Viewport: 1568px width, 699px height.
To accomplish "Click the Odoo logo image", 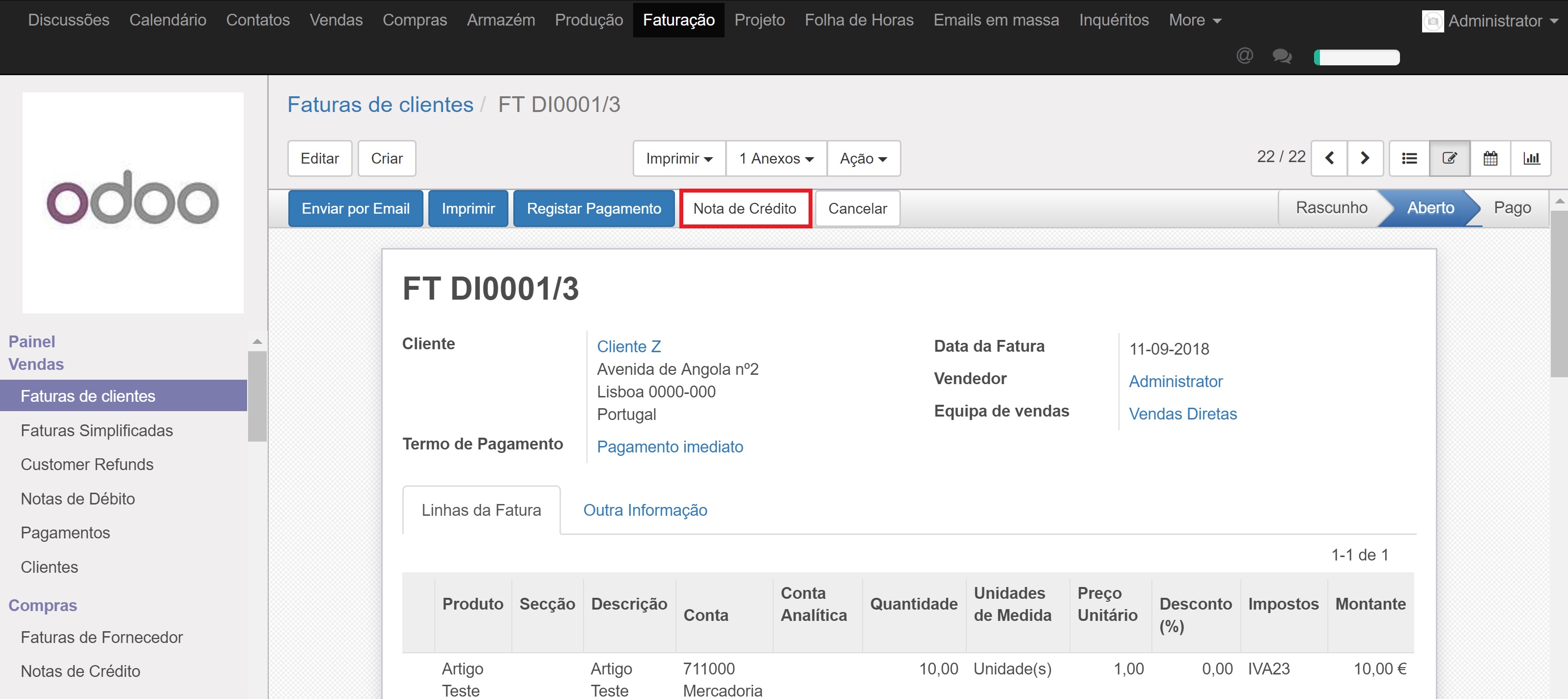I will [x=133, y=202].
